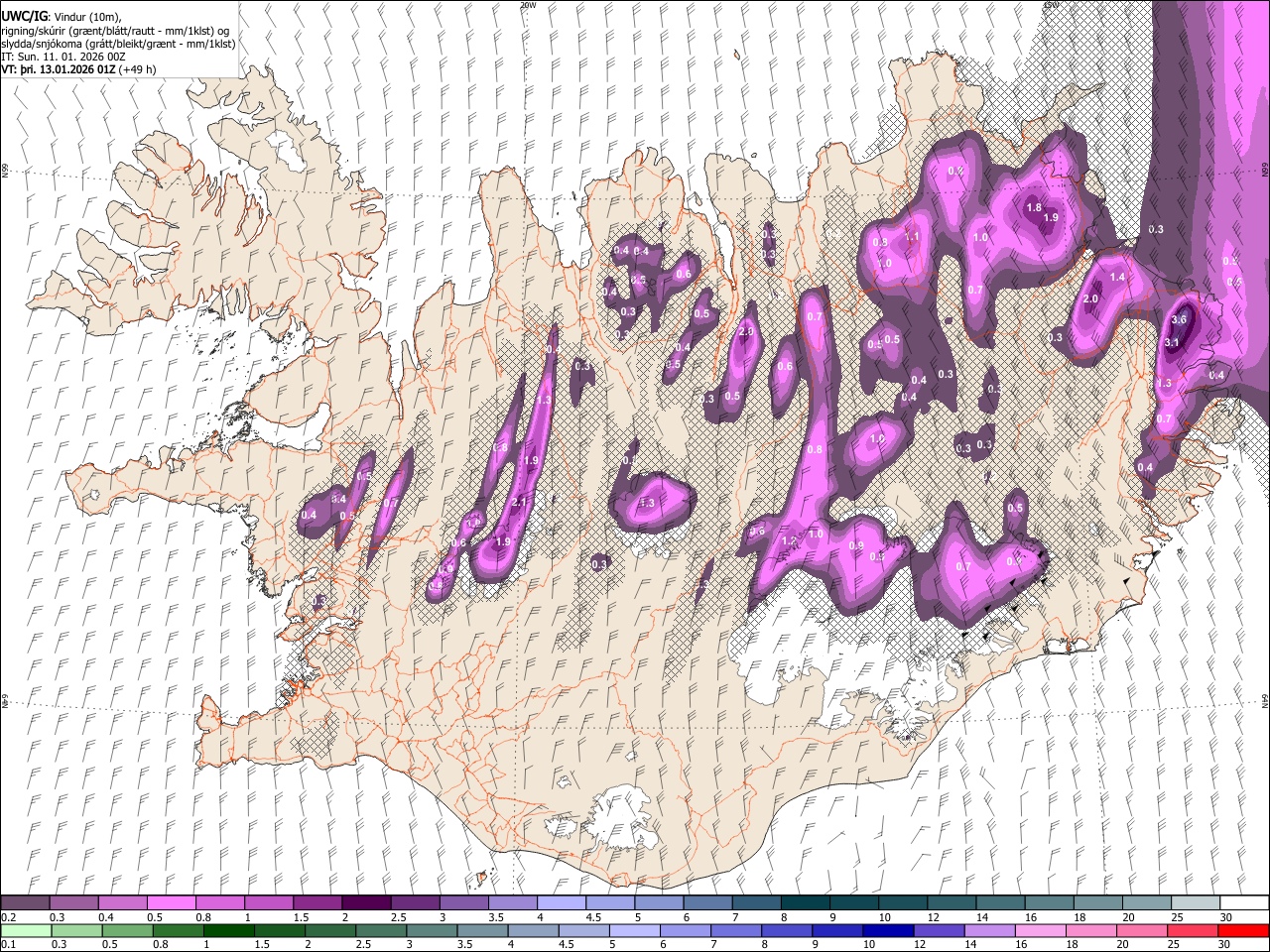
Task: Select dark teal upper swatch between 8 and 9
Action: (x=805, y=902)
